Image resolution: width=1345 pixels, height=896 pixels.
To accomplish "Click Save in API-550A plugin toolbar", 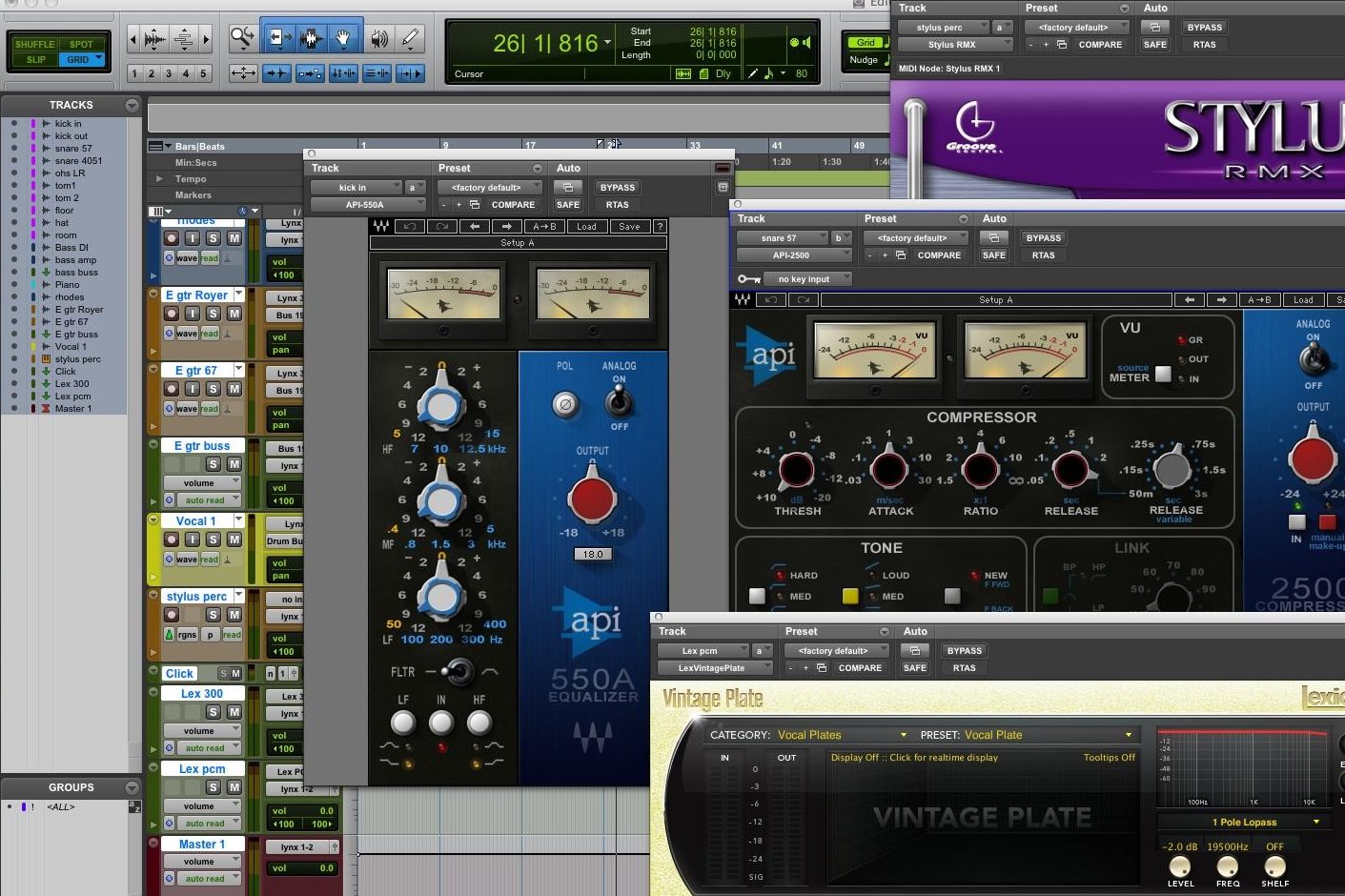I will [629, 227].
